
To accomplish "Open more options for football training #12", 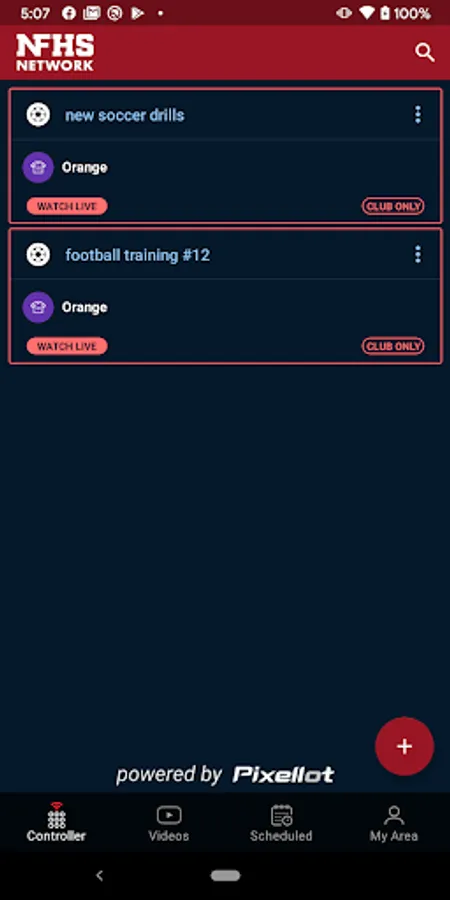I will coord(418,254).
